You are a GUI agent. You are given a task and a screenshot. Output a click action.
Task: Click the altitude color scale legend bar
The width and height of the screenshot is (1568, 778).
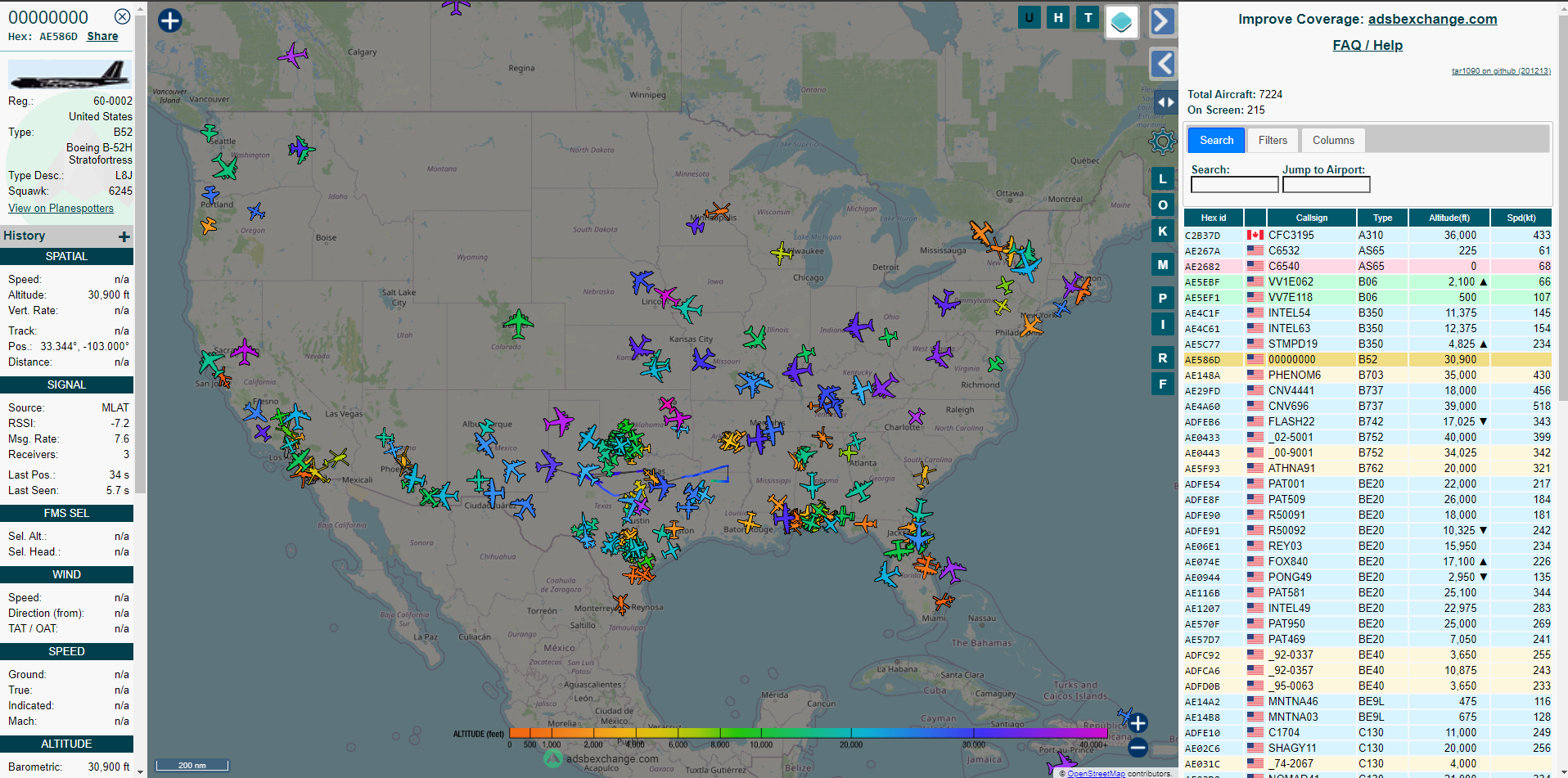click(807, 733)
